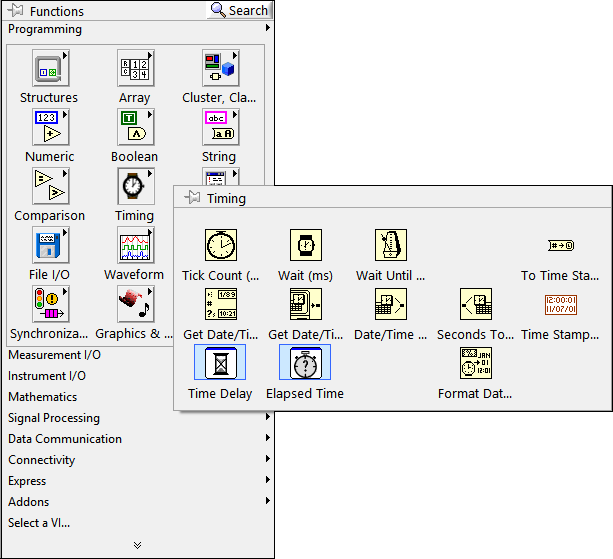Click the Functions palette title text

click(x=57, y=11)
